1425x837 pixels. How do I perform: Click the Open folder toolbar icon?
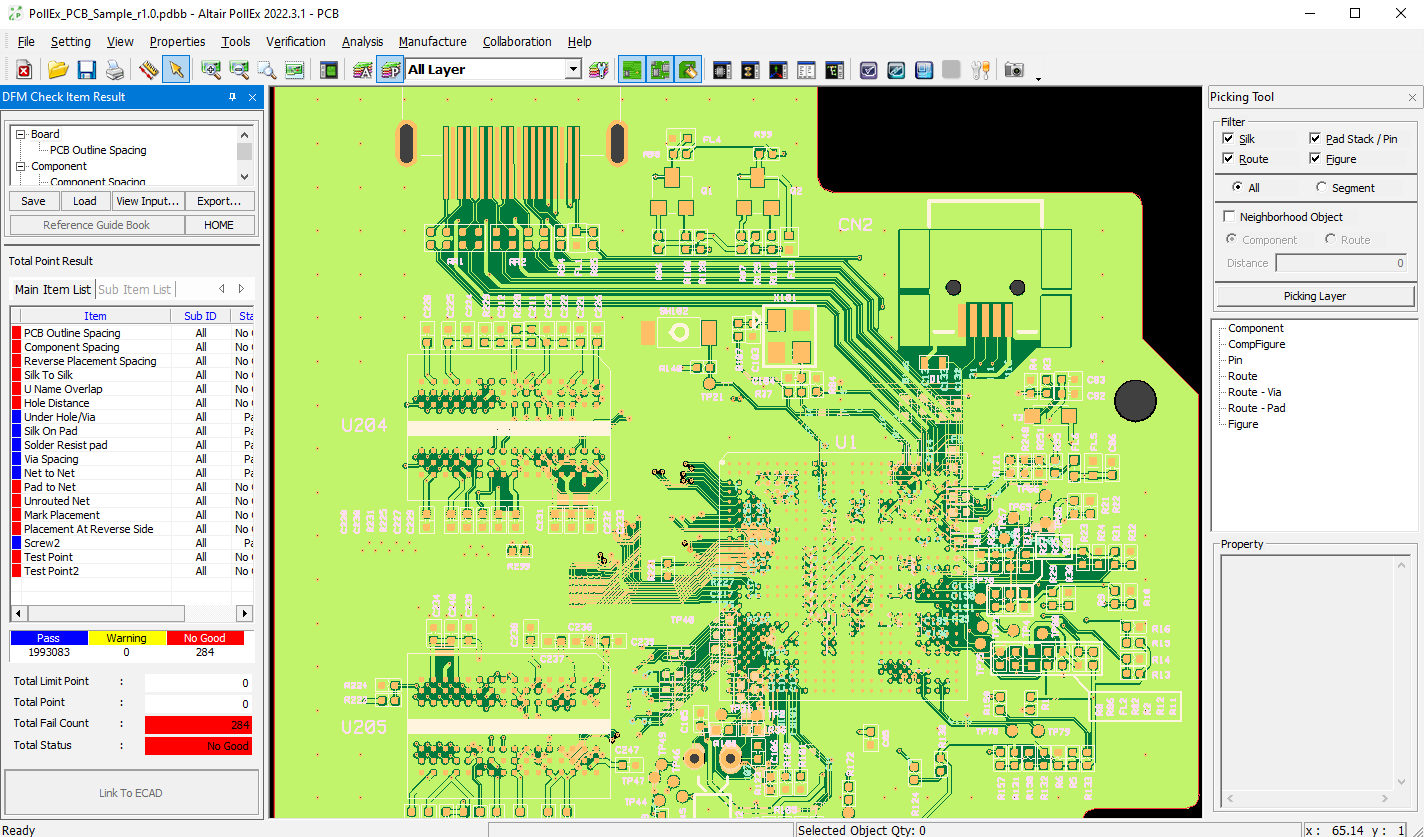[58, 70]
